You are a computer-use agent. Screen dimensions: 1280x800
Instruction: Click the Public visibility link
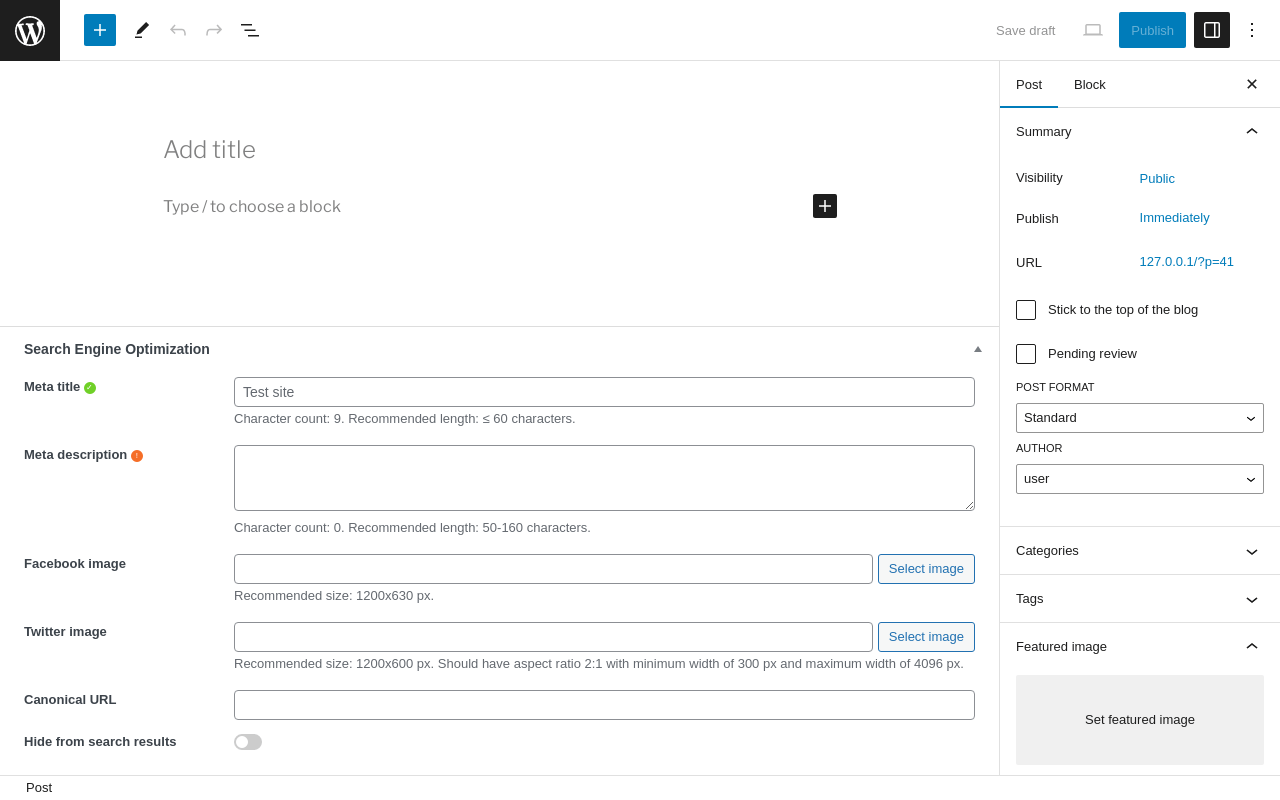1157,179
